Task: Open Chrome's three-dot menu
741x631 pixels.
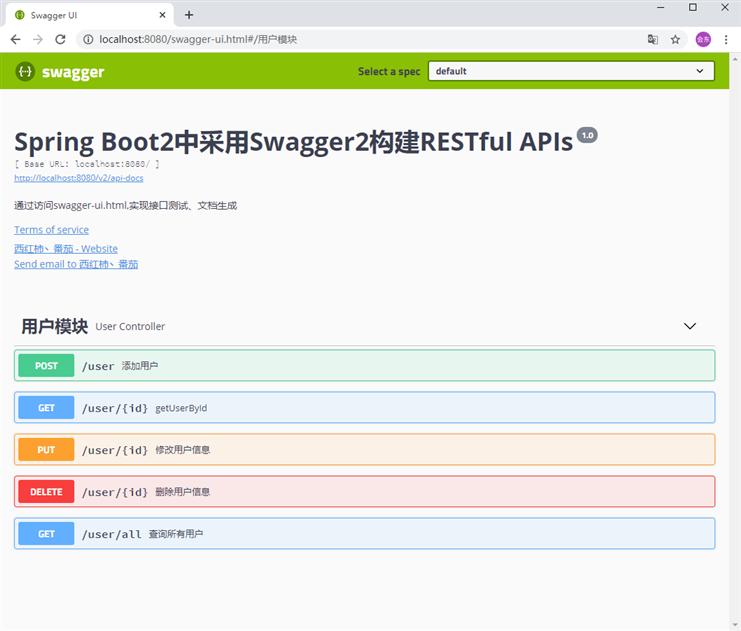Action: pyautogui.click(x=726, y=39)
